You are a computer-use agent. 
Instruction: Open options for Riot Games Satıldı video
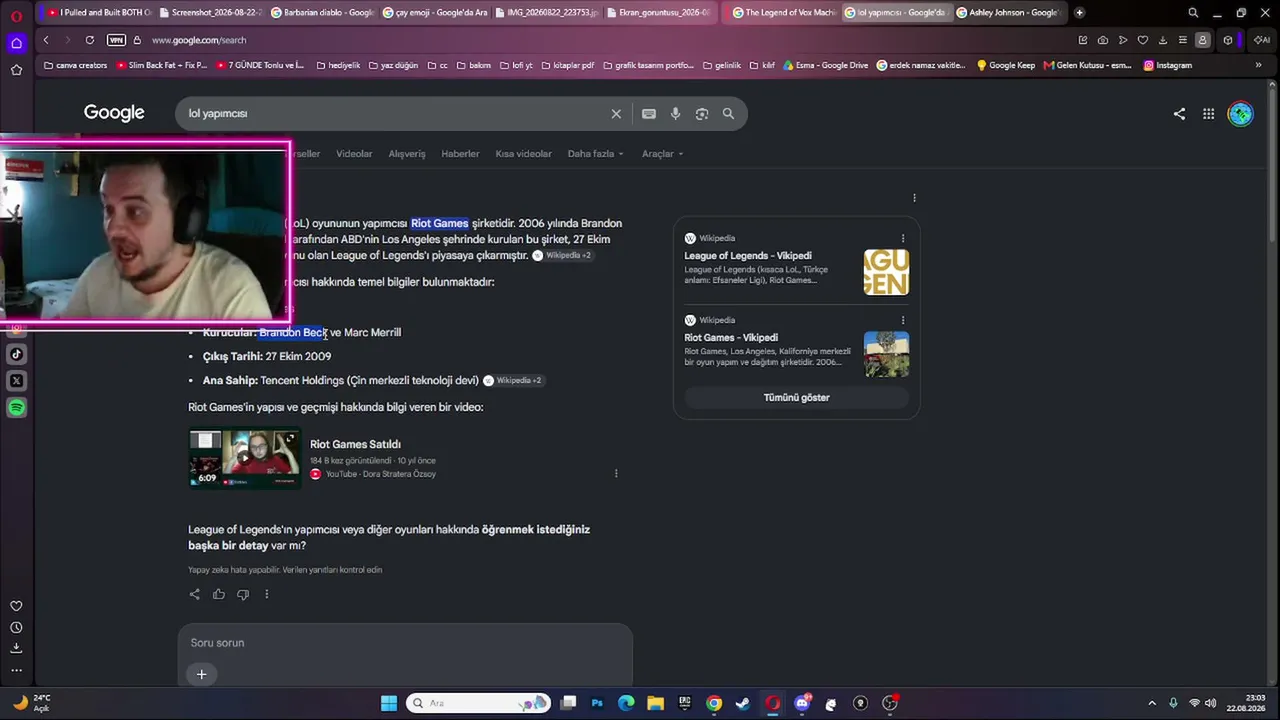[616, 474]
